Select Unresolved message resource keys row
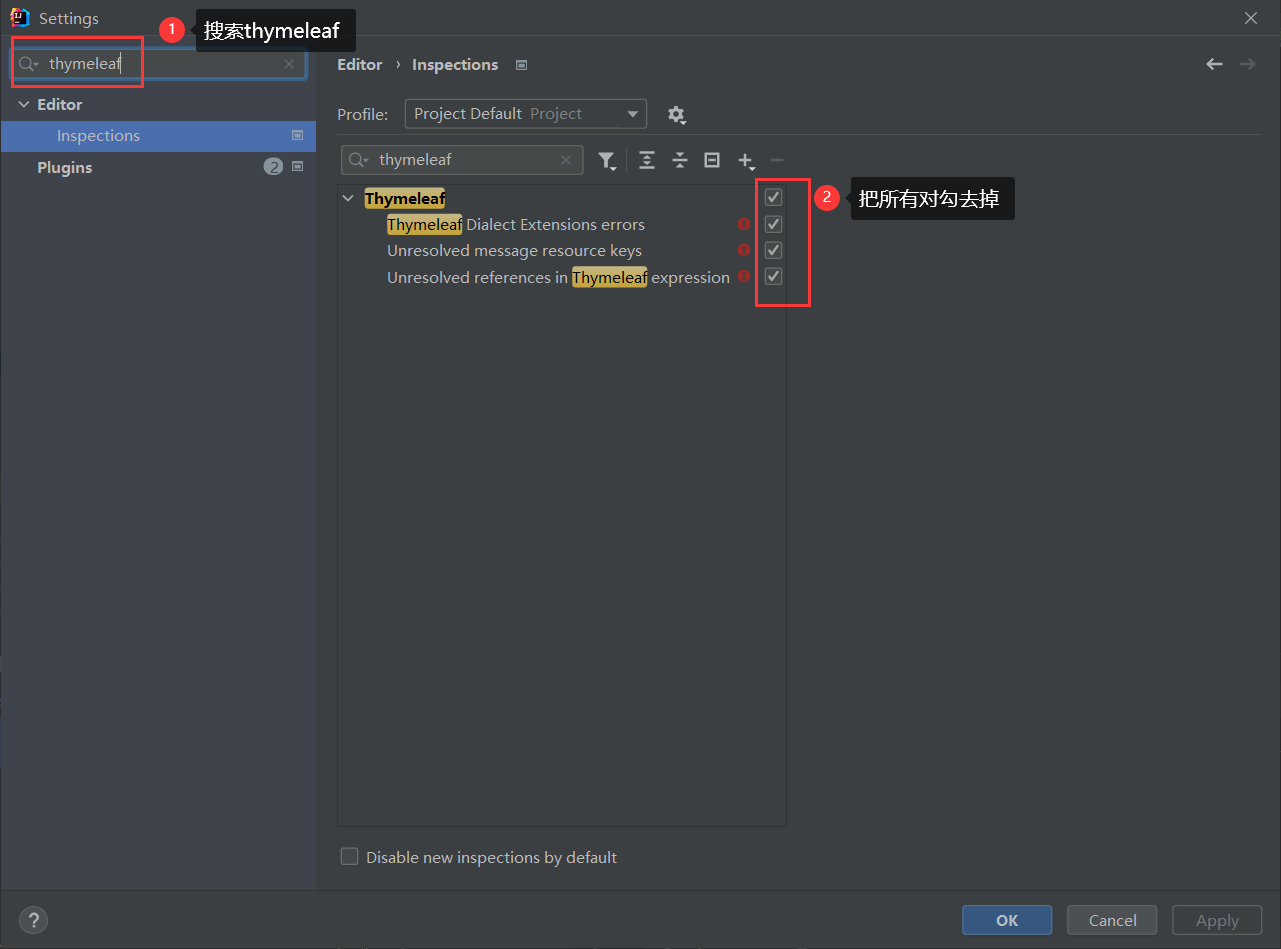This screenshot has height=949, width=1281. click(562, 250)
